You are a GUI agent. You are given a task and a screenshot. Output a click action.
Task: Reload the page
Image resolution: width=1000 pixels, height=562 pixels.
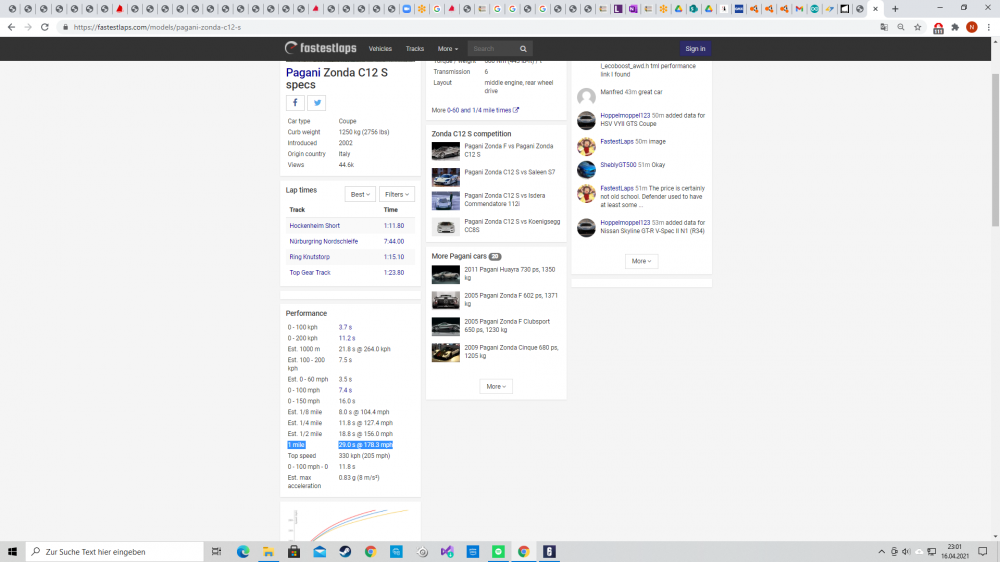point(45,27)
